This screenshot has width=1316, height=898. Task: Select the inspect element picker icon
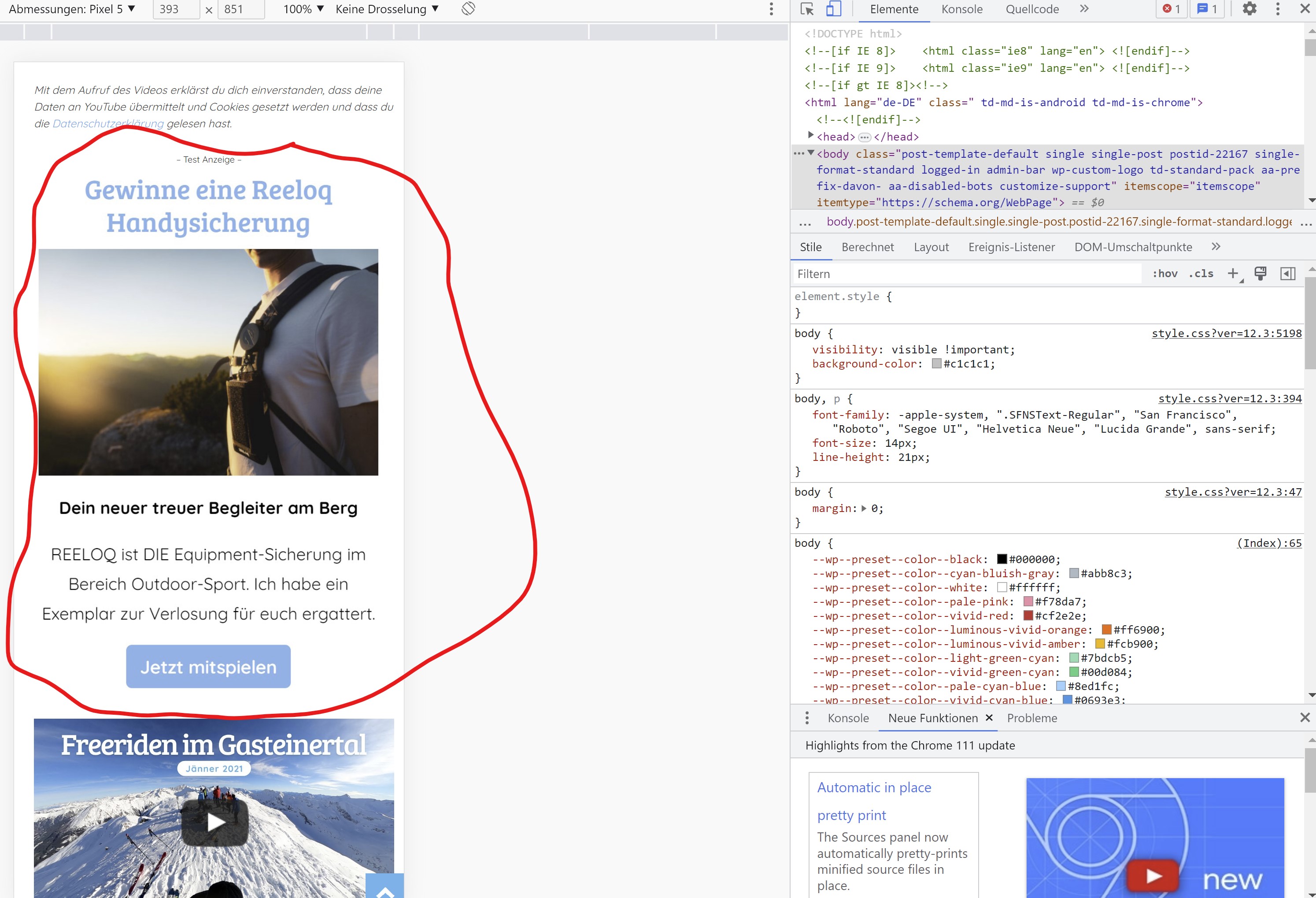tap(807, 9)
